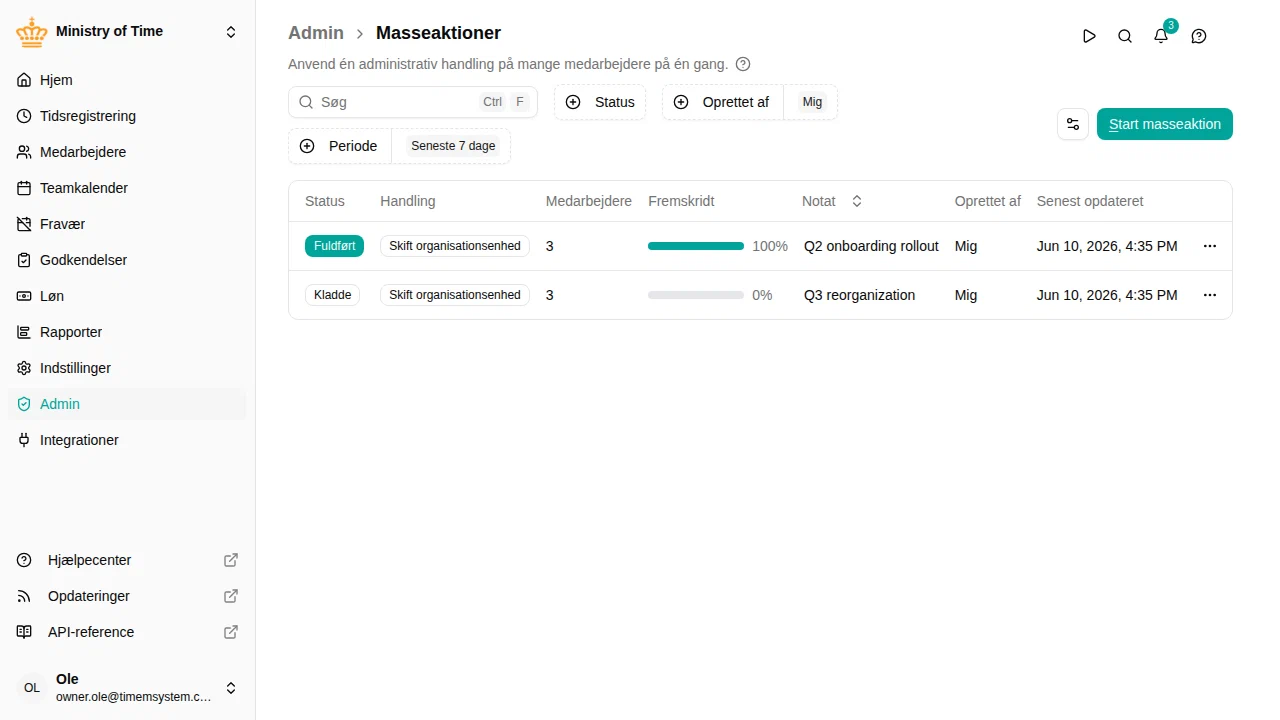Open row menu for Q2 onboarding rollout
This screenshot has width=1280, height=720.
point(1210,246)
